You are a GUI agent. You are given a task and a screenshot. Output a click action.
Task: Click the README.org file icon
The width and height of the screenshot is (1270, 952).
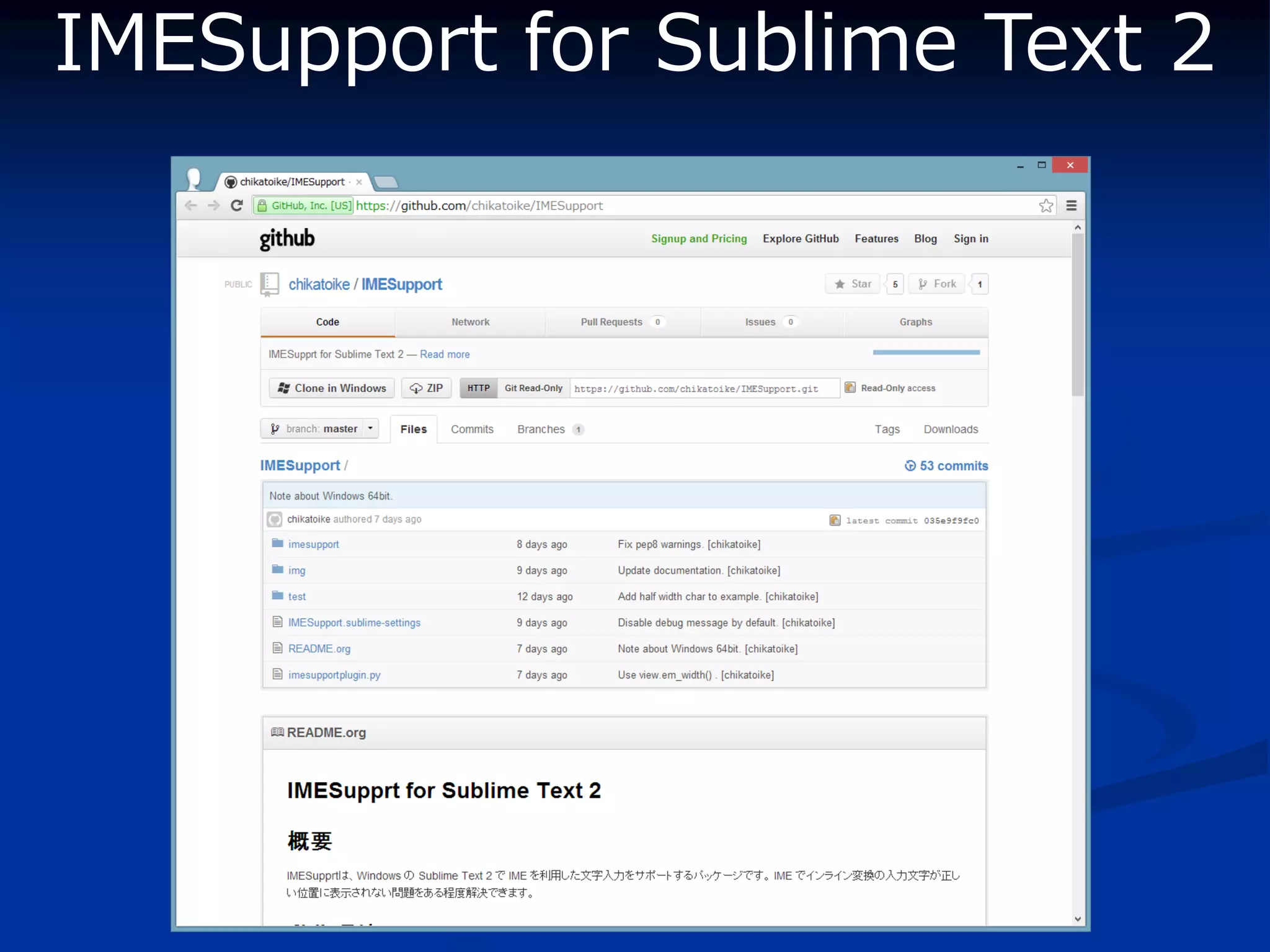click(278, 648)
